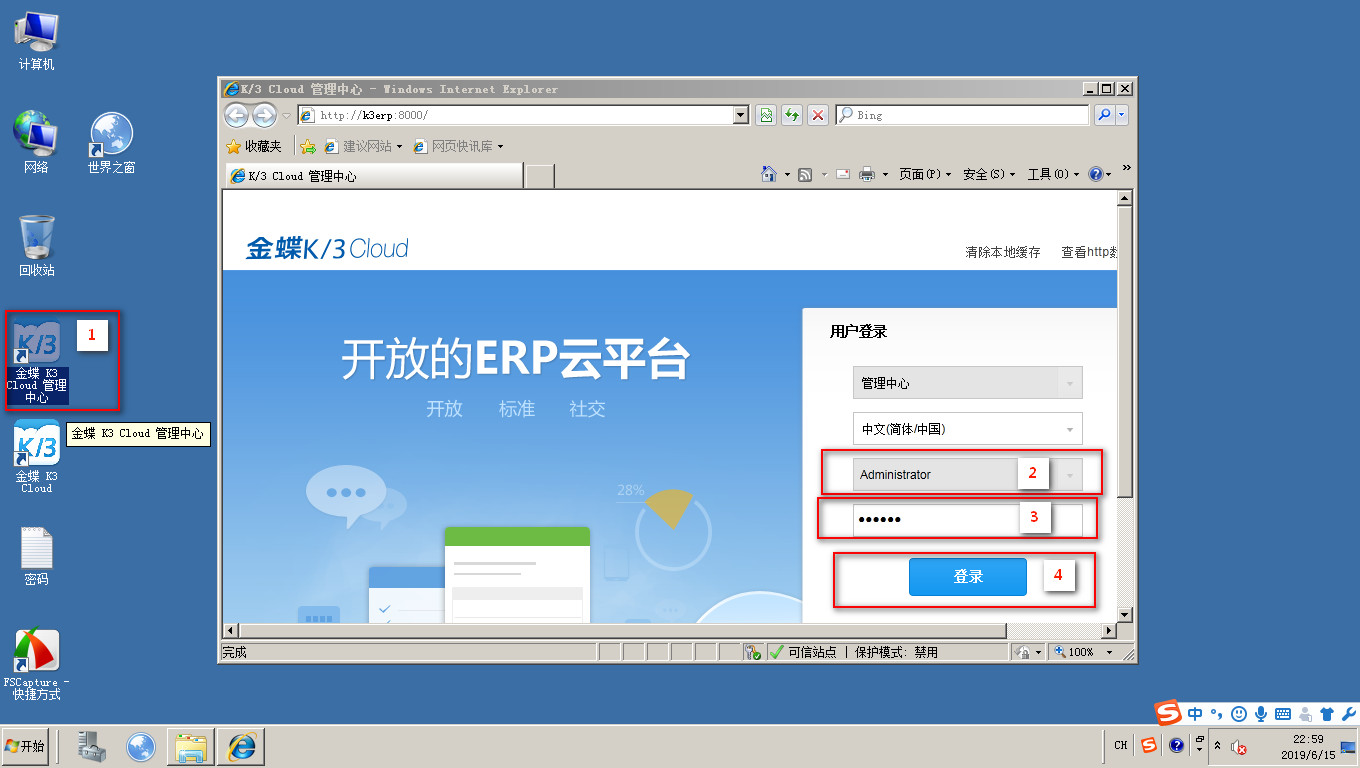Click the Home icon in IE command bar
This screenshot has width=1360, height=768.
pos(769,174)
